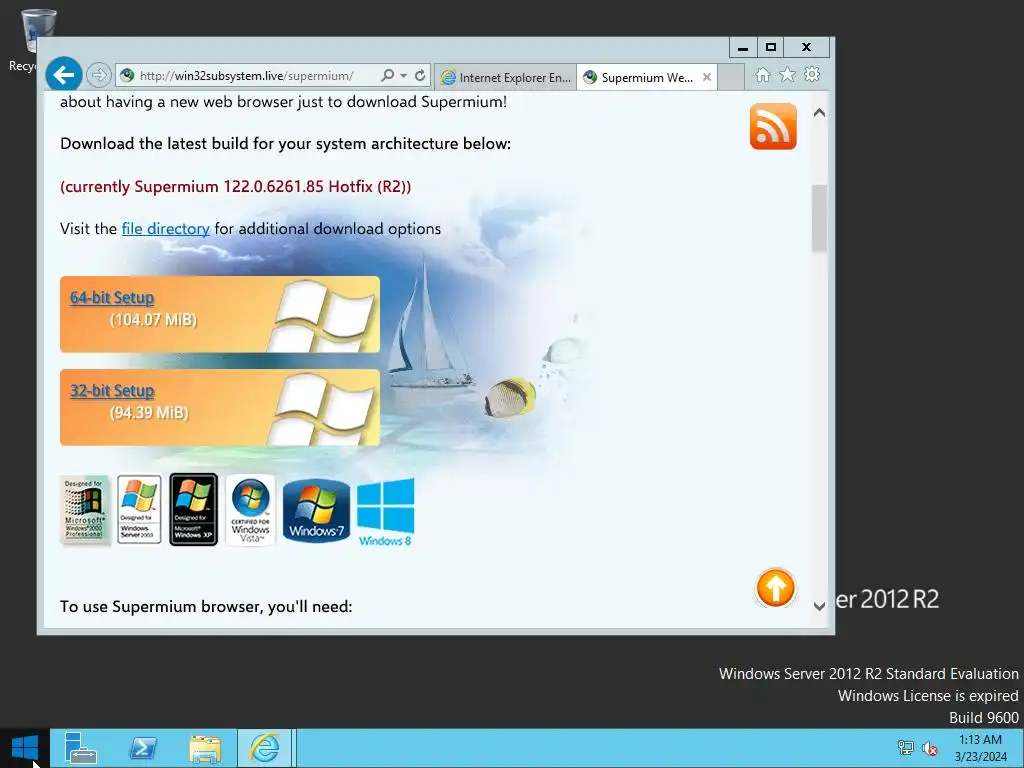Click the Windows 2000 Professional badge
This screenshot has height=768, width=1024.
[84, 509]
